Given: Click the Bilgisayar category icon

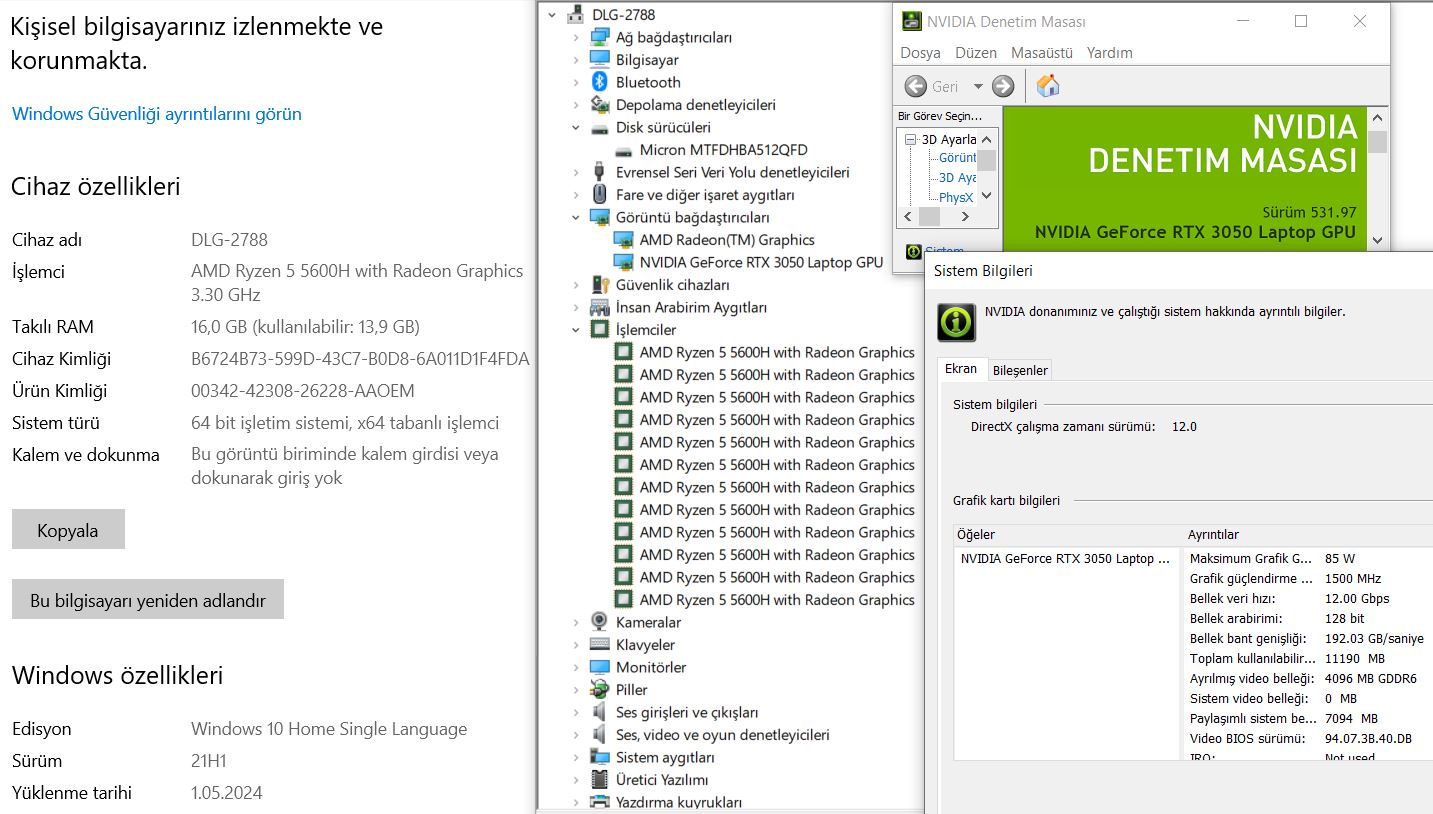Looking at the screenshot, I should (x=599, y=60).
